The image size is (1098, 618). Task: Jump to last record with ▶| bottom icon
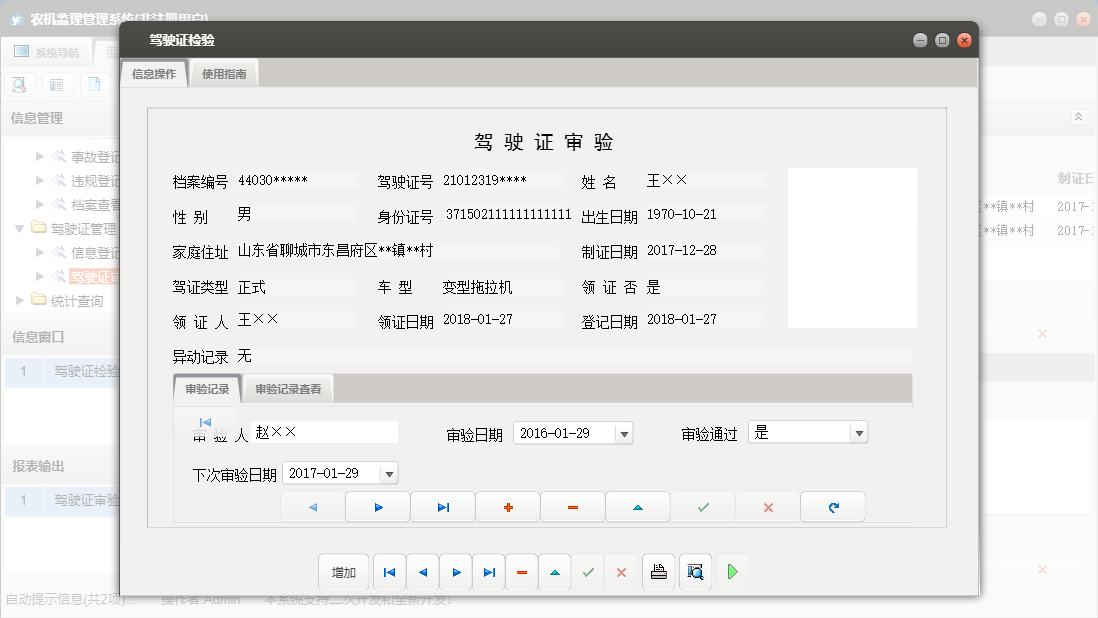pos(489,572)
